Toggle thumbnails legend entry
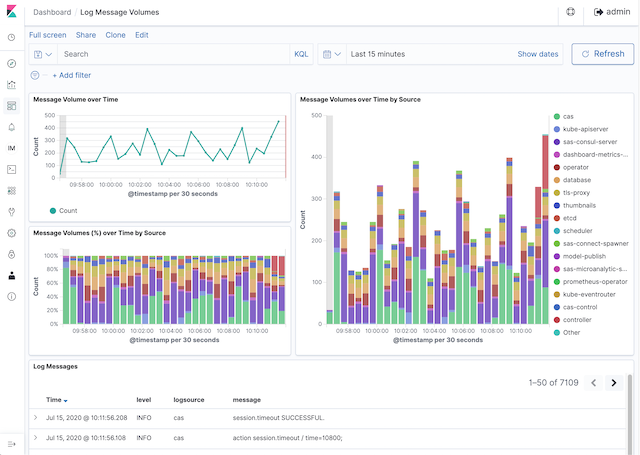 point(574,205)
